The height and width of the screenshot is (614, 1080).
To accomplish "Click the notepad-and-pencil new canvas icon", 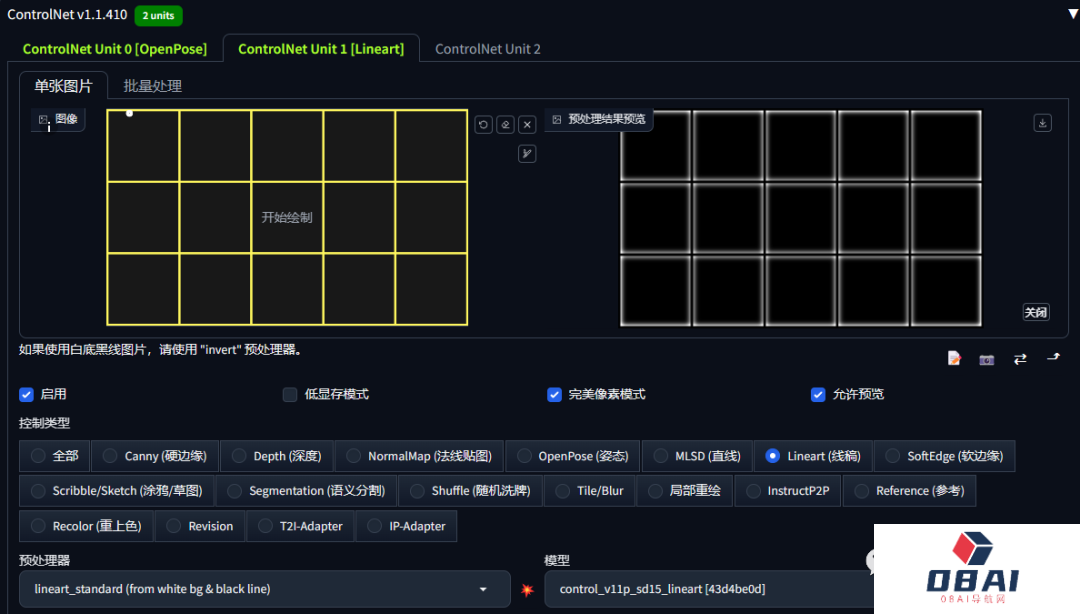I will 955,358.
